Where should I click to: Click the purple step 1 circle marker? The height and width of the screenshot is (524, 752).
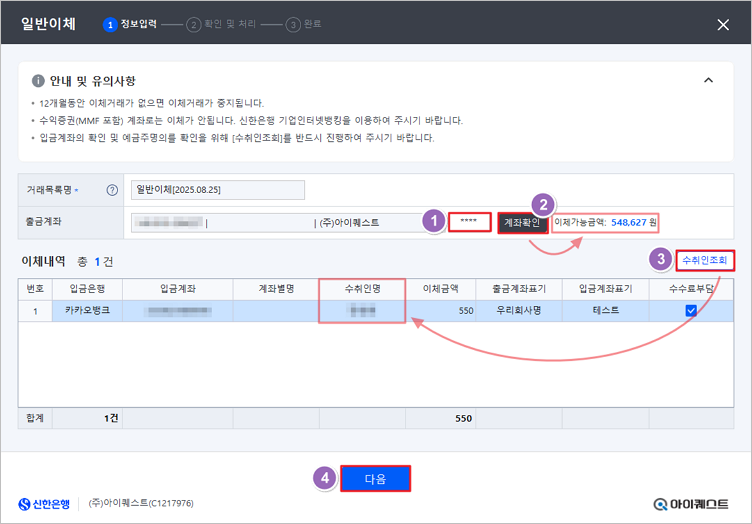[432, 221]
